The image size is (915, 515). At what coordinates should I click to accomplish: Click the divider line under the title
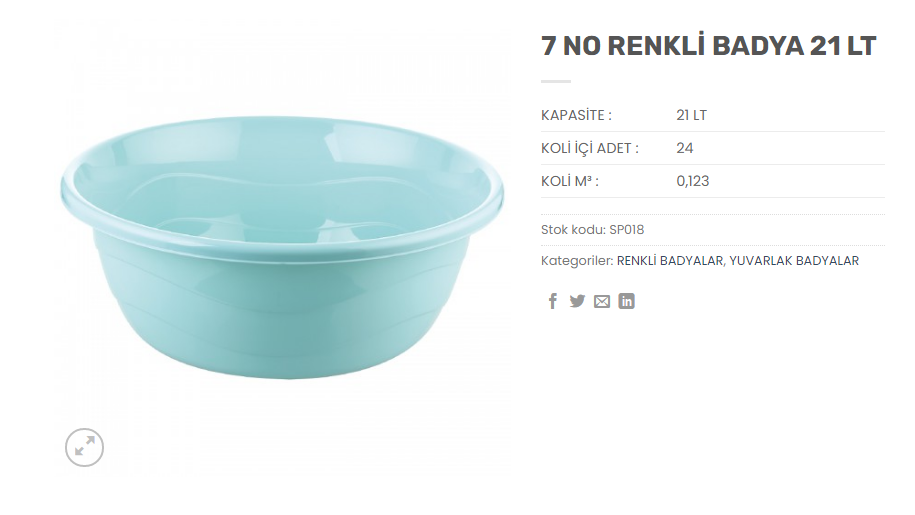click(556, 82)
